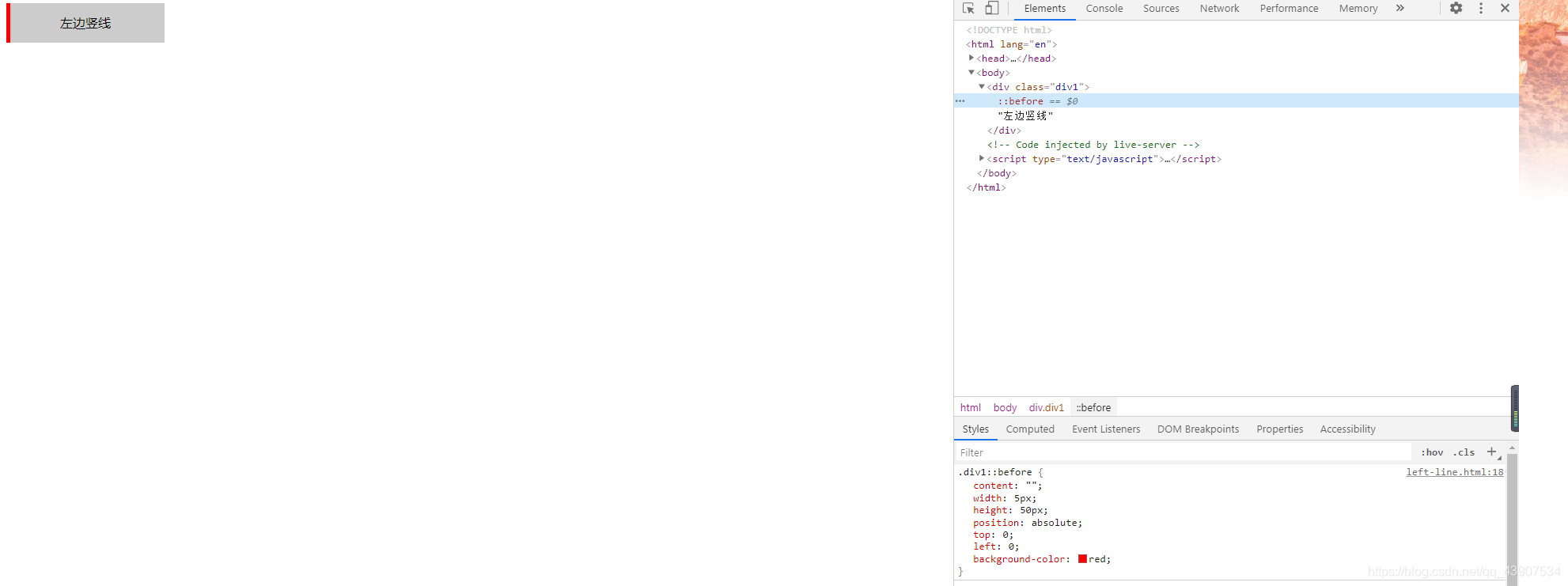The image size is (1568, 586).
Task: Add new style rule plus icon
Action: [x=1491, y=452]
